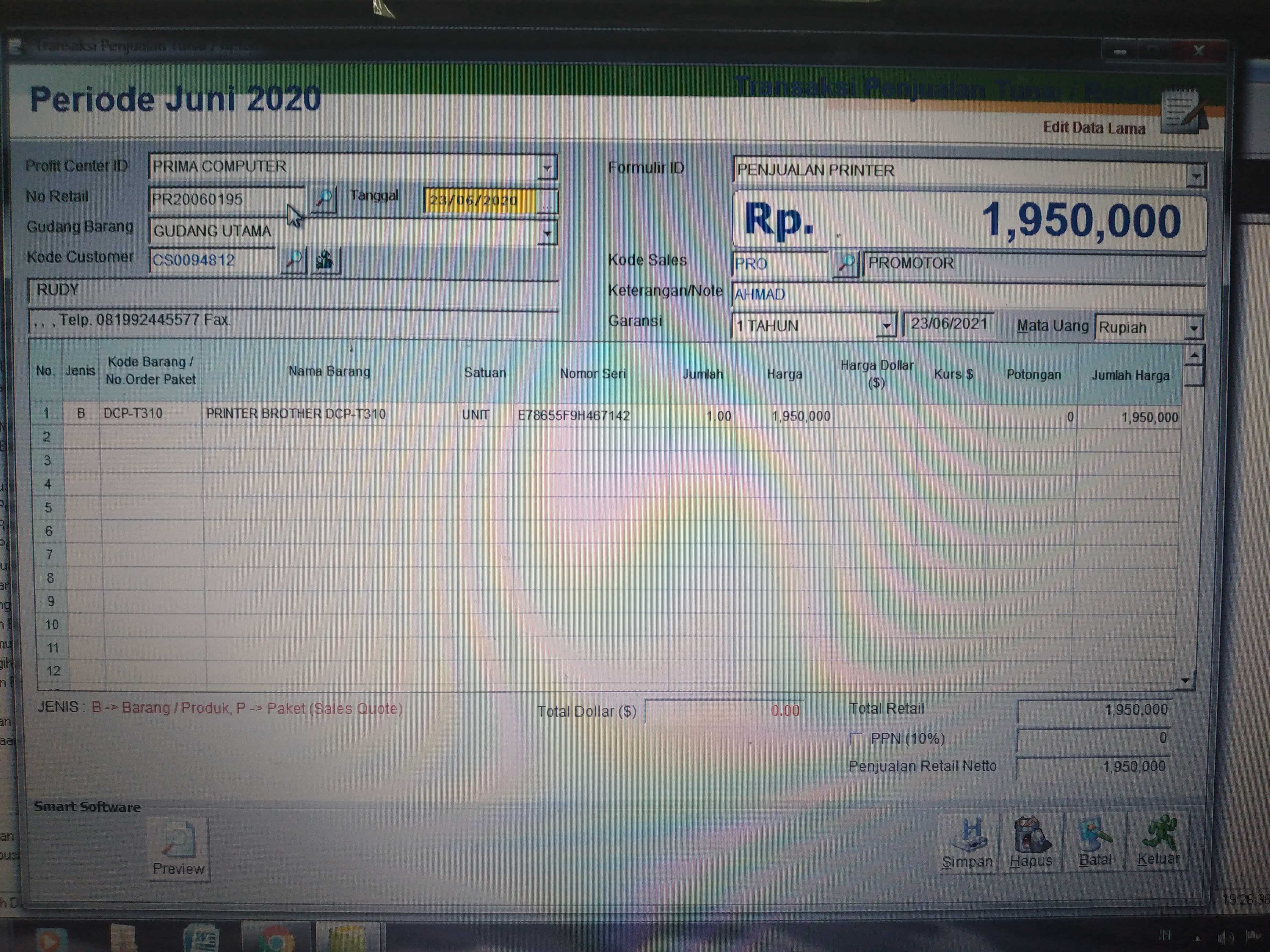This screenshot has width=1270, height=952.
Task: Click the Hapus delete icon button
Action: tap(1031, 842)
